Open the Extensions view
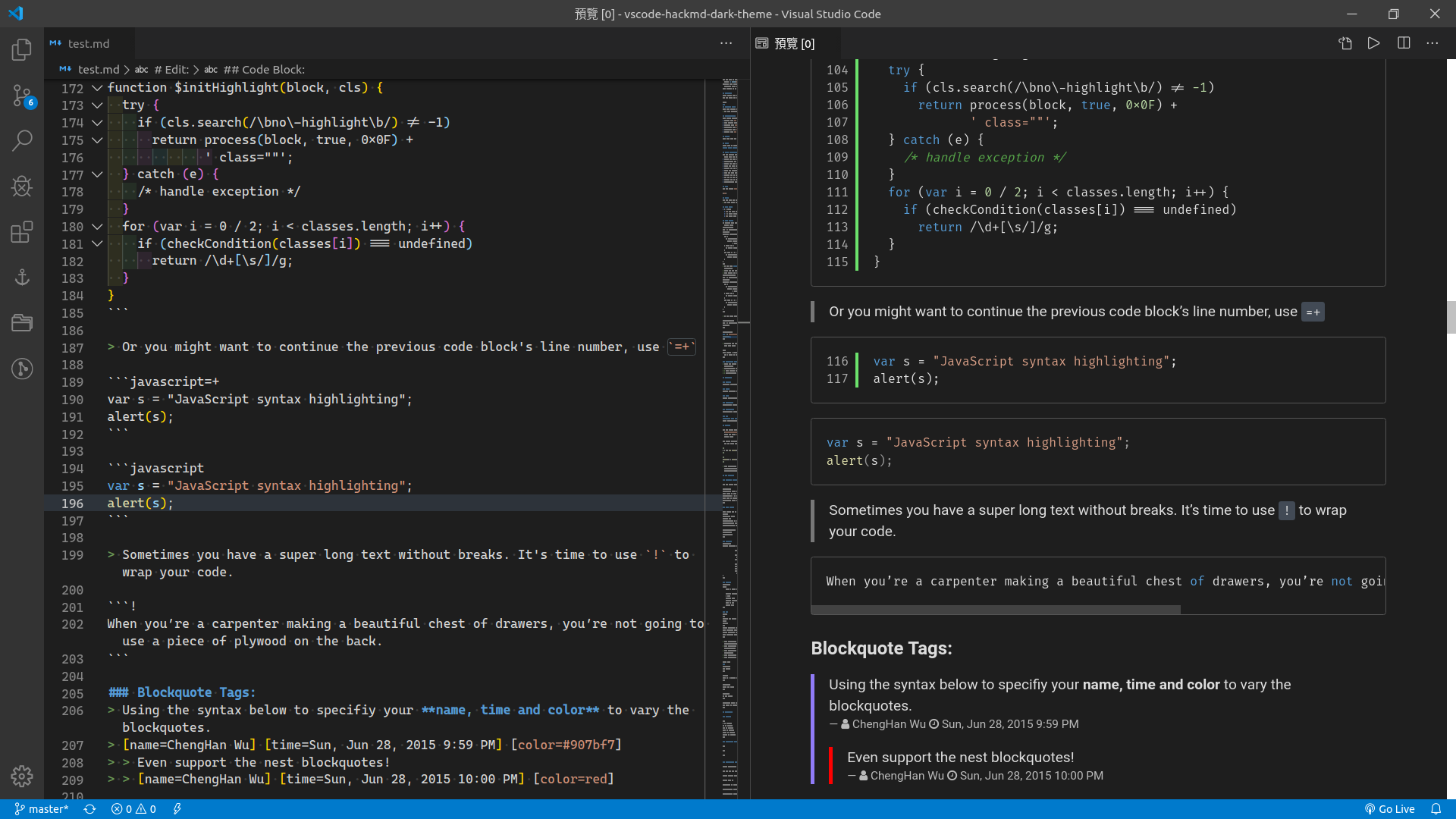Viewport: 1456px width, 819px height. point(22,231)
